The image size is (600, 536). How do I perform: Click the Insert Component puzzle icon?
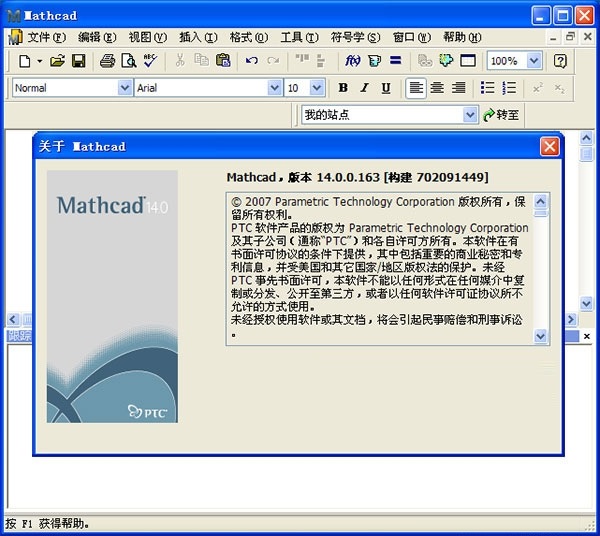click(446, 60)
